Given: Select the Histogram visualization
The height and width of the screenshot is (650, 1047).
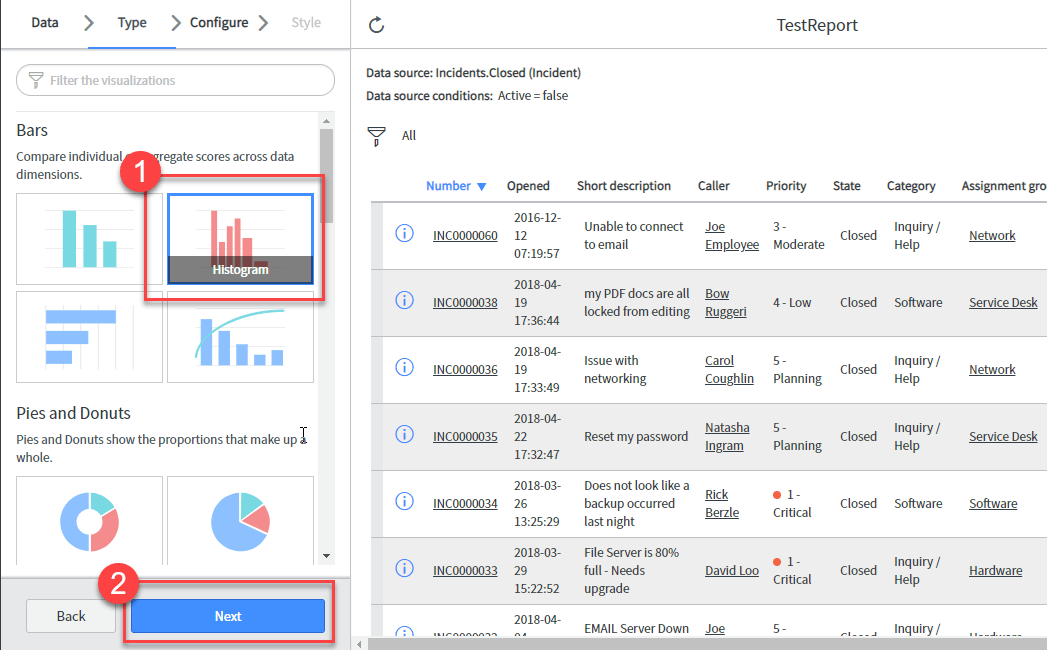Looking at the screenshot, I should [240, 239].
